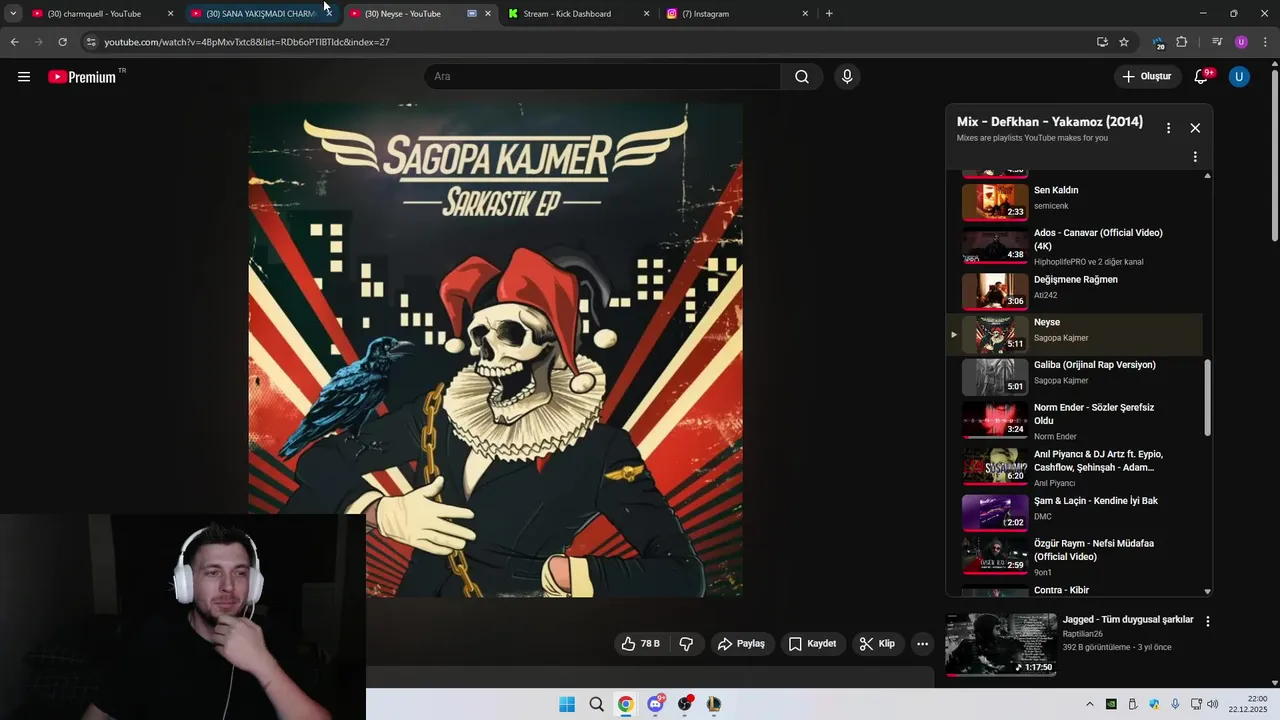Click the Paylaş share button
The height and width of the screenshot is (720, 1280).
tap(741, 644)
